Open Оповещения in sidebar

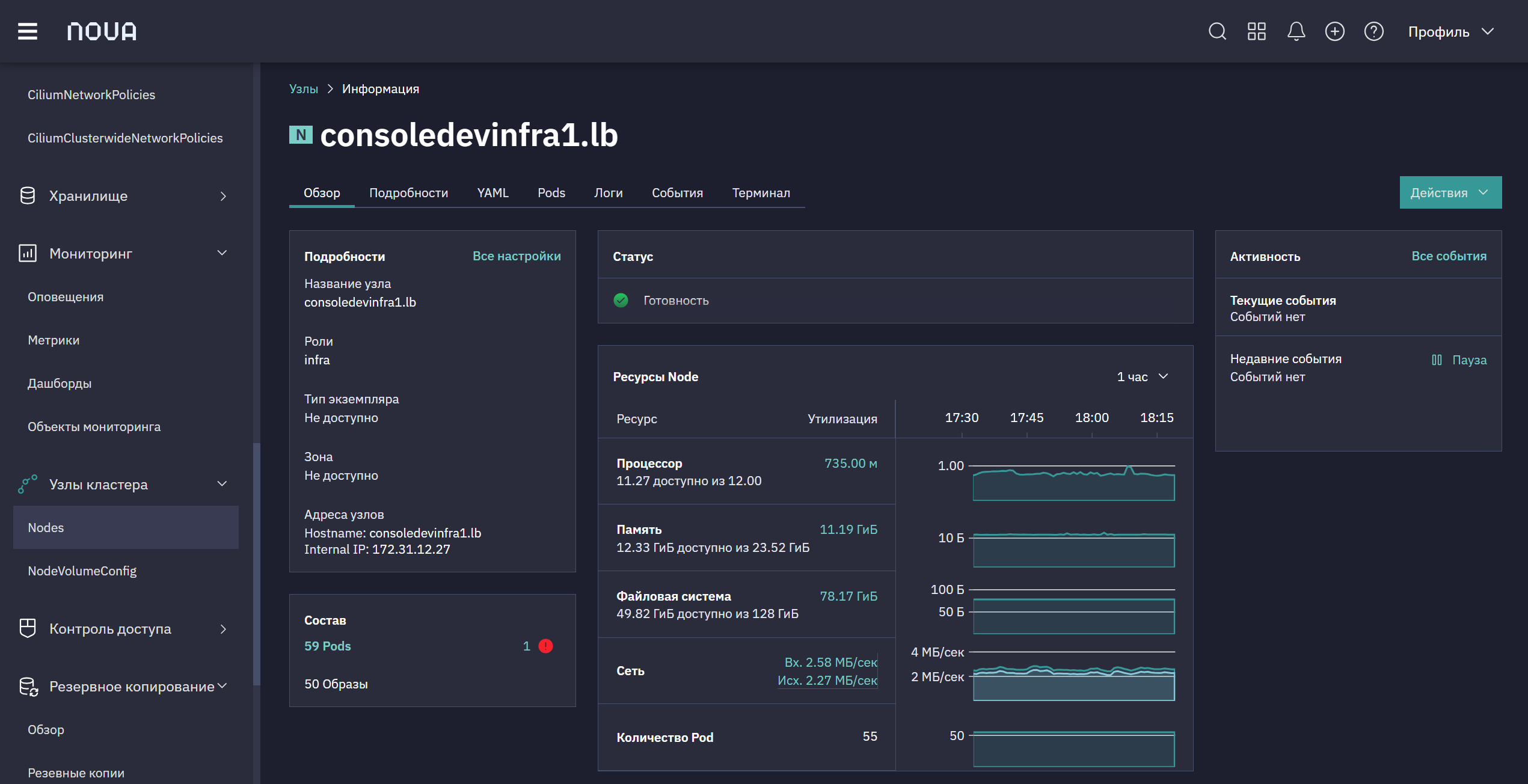(66, 296)
